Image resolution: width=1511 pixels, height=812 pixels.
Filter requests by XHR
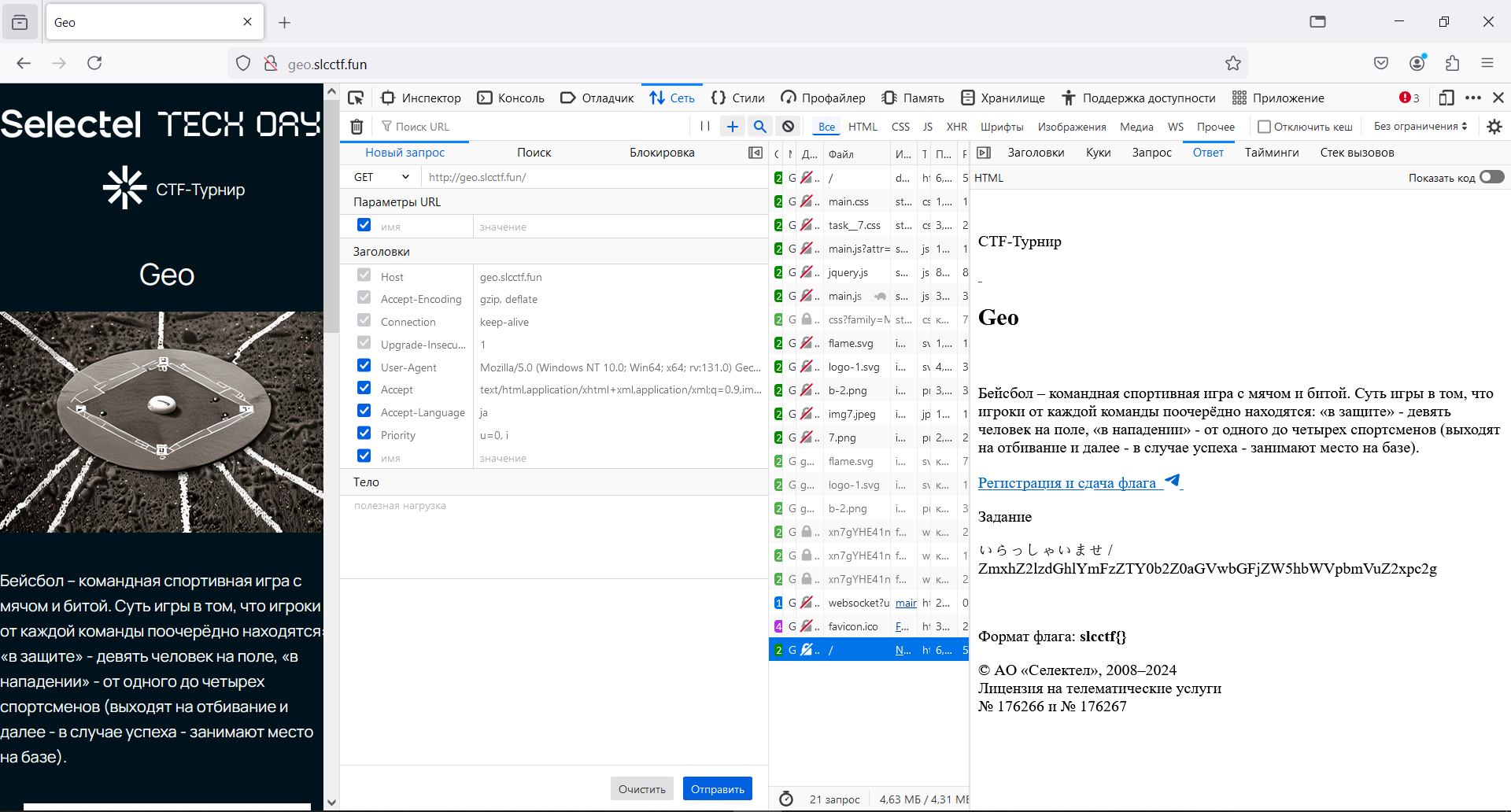tap(956, 127)
